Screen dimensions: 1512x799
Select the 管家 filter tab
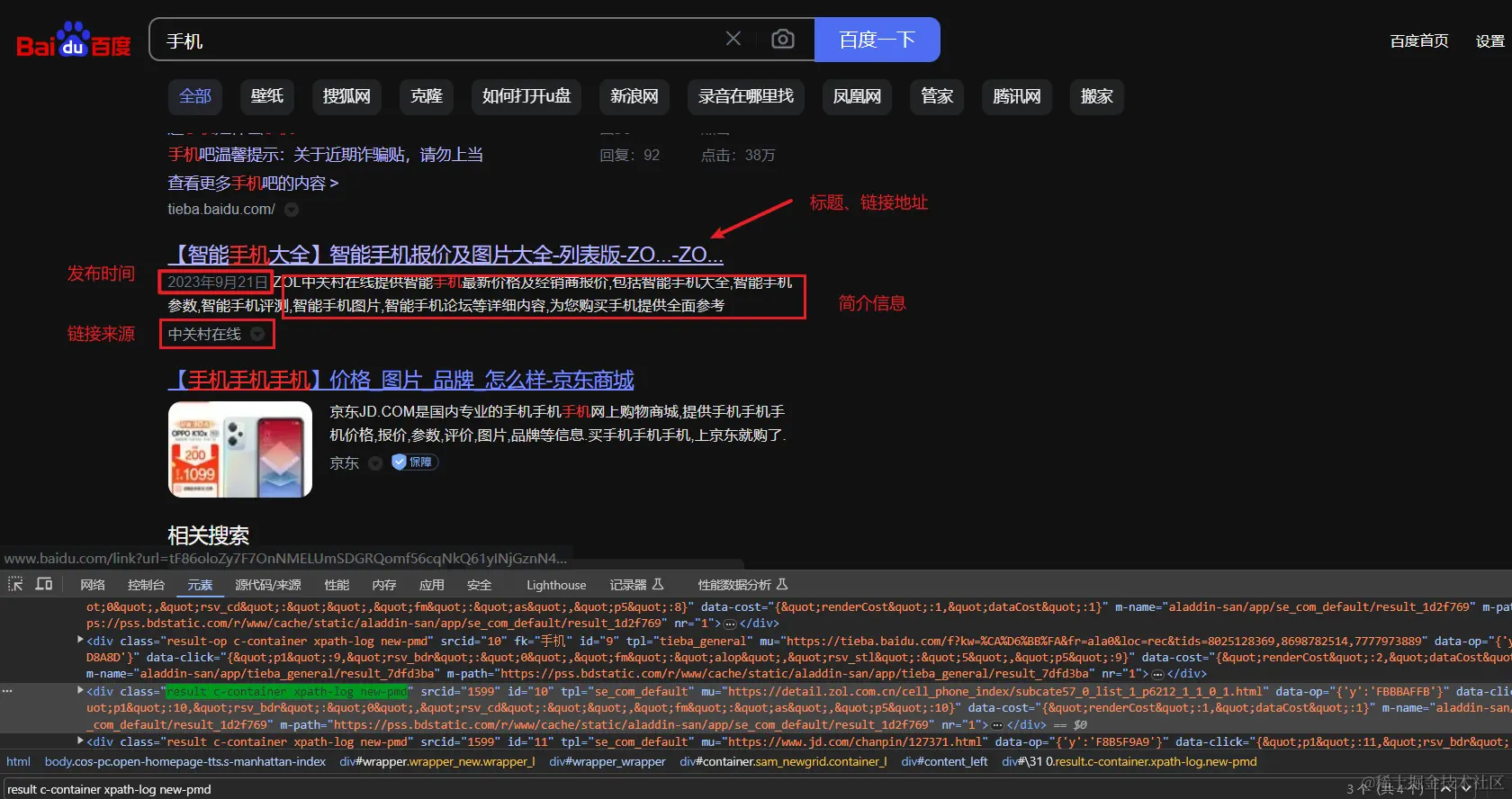(x=937, y=96)
